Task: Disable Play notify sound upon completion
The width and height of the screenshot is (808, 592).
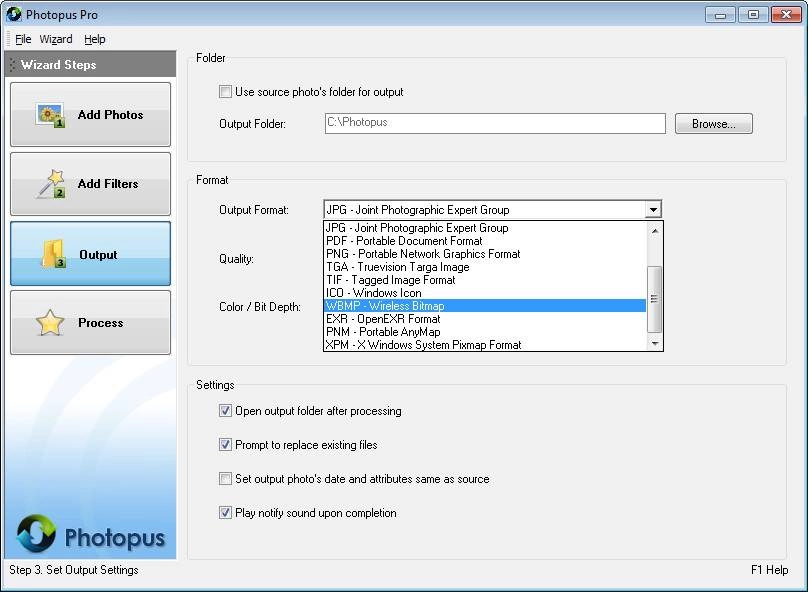Action: point(225,513)
